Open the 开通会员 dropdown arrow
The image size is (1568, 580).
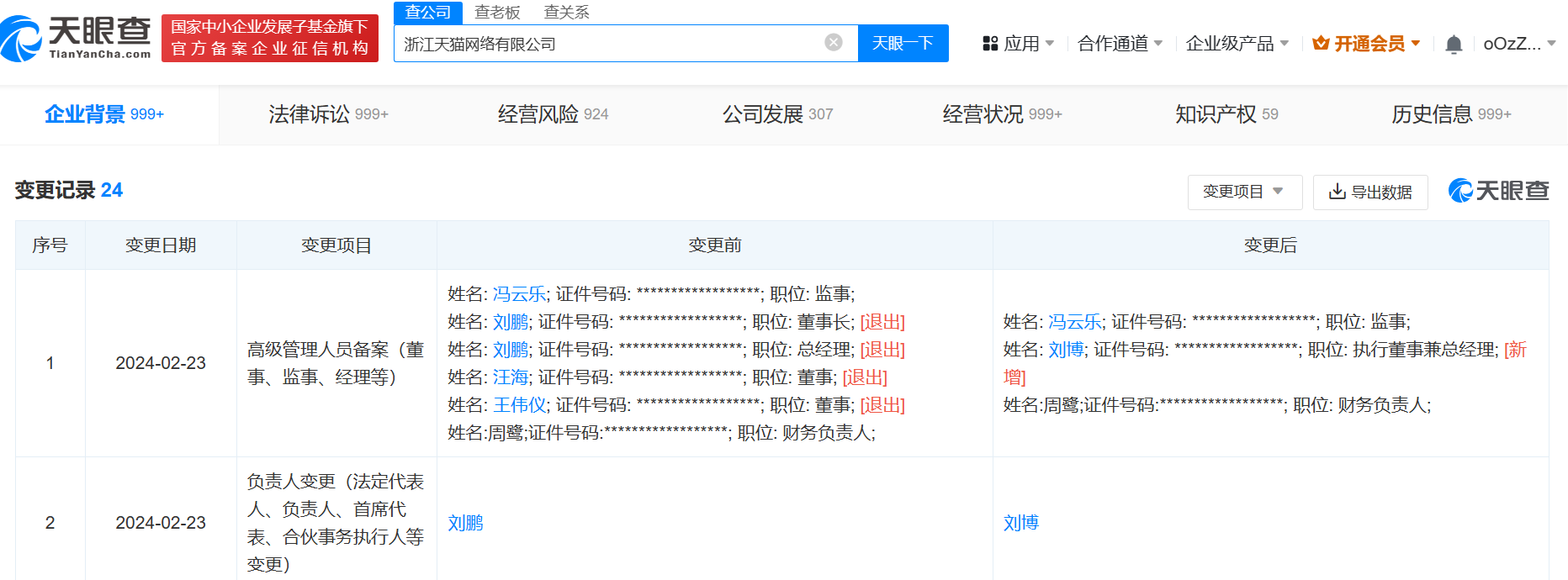(x=1416, y=43)
